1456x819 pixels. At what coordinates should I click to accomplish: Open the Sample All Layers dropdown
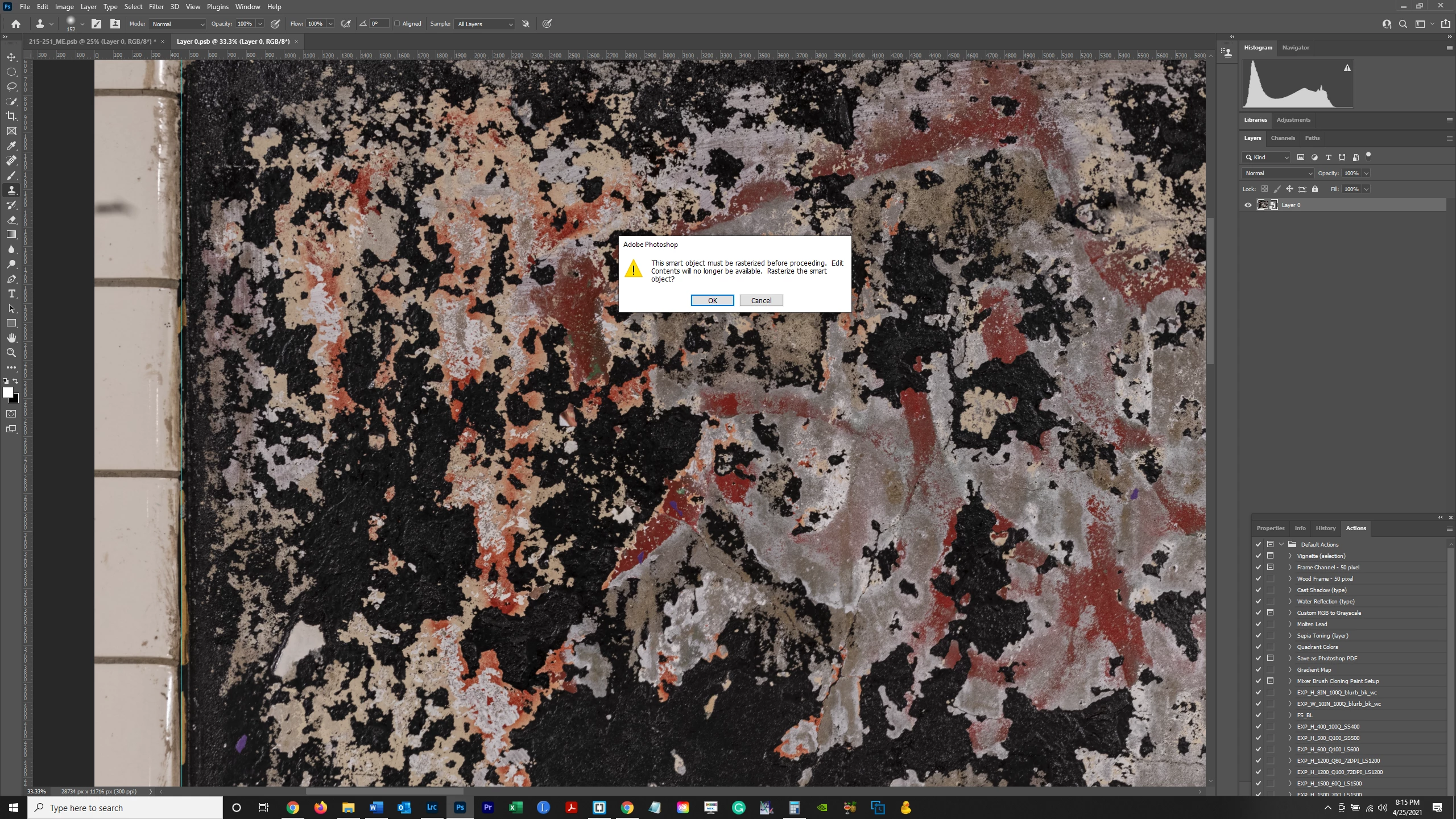pyautogui.click(x=485, y=24)
